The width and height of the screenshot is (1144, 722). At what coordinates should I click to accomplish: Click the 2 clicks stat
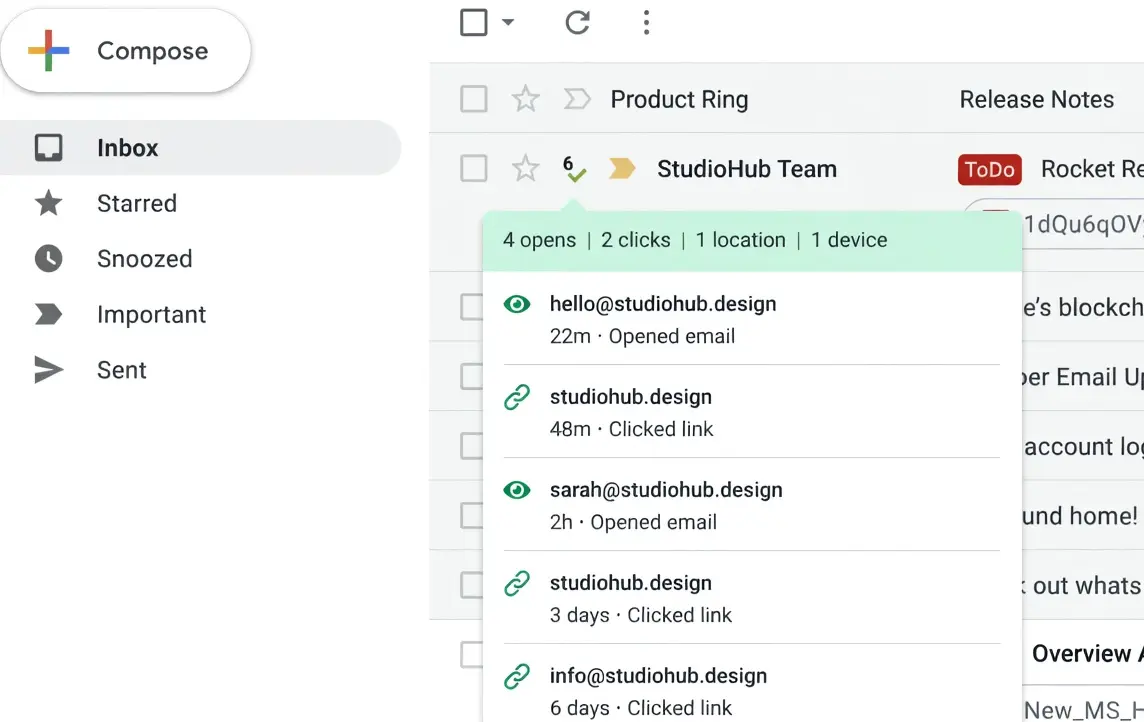(x=635, y=240)
